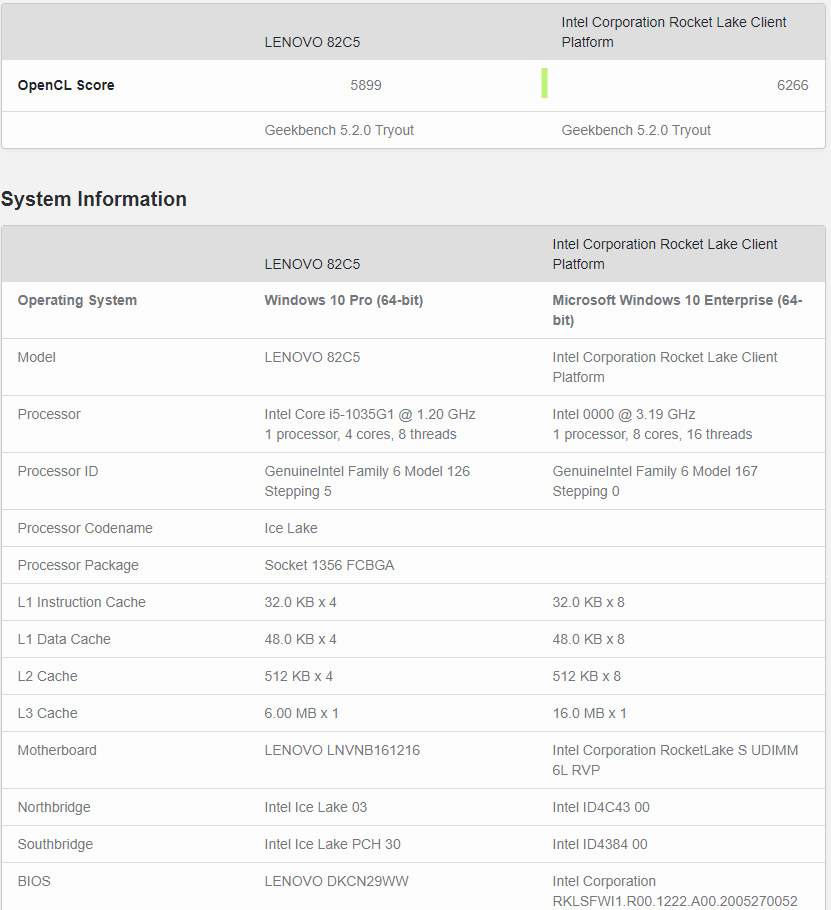Click the OpenCL Score label

click(x=66, y=85)
